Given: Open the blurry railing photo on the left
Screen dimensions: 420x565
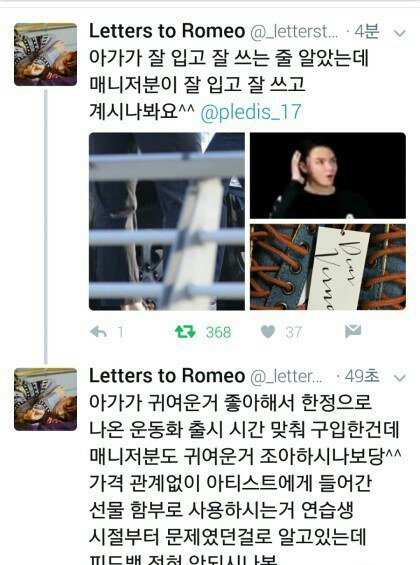Looking at the screenshot, I should [x=167, y=221].
